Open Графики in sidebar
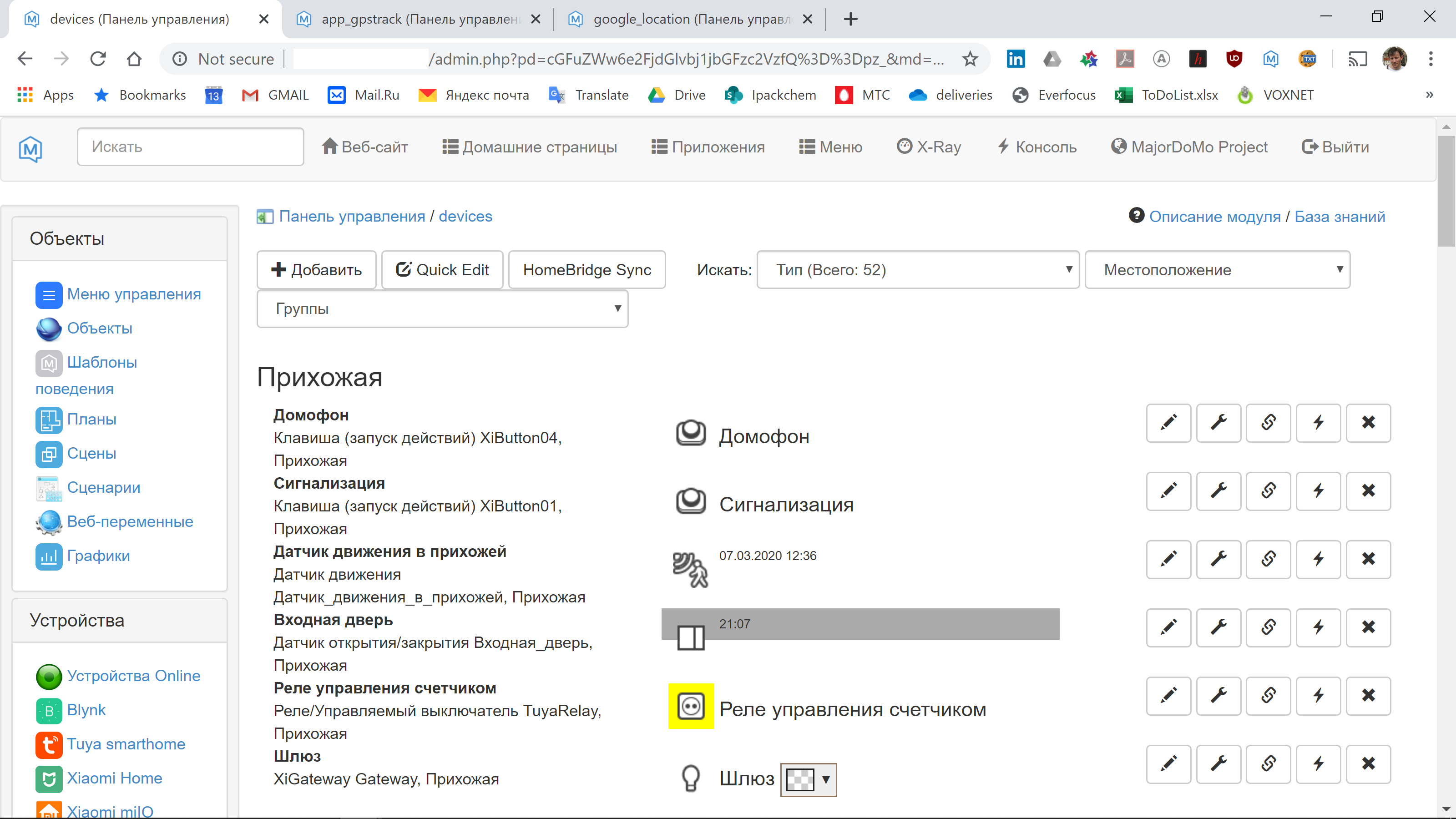This screenshot has width=1456, height=819. pyautogui.click(x=99, y=556)
